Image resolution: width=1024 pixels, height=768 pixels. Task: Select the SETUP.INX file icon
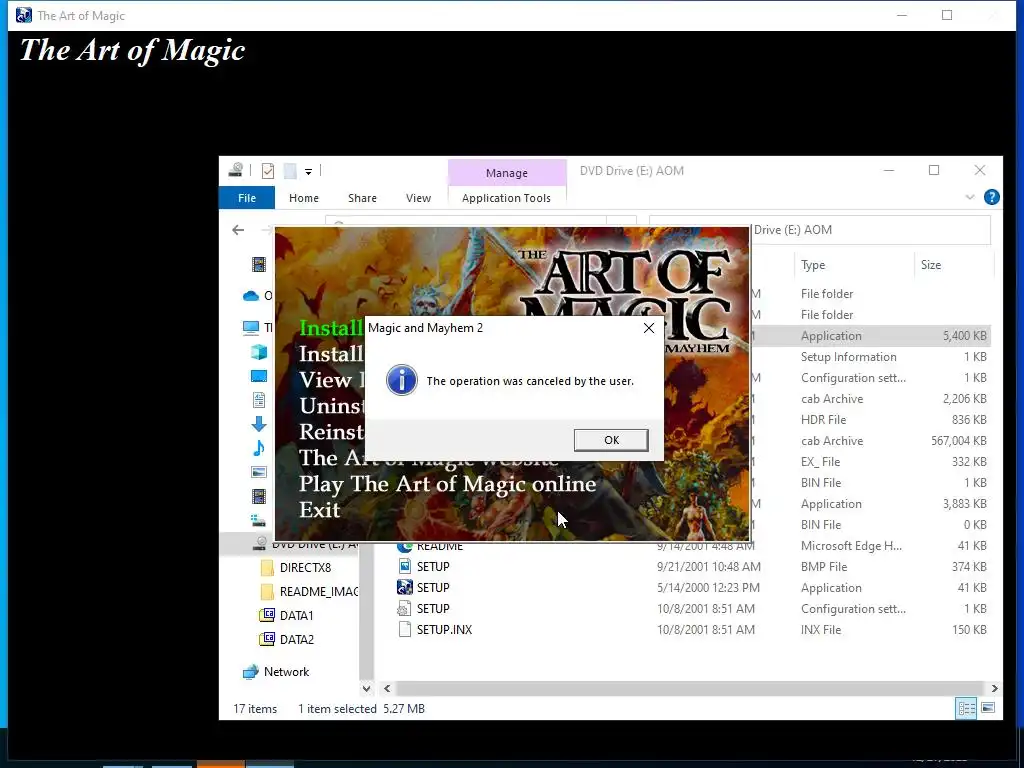pyautogui.click(x=405, y=630)
